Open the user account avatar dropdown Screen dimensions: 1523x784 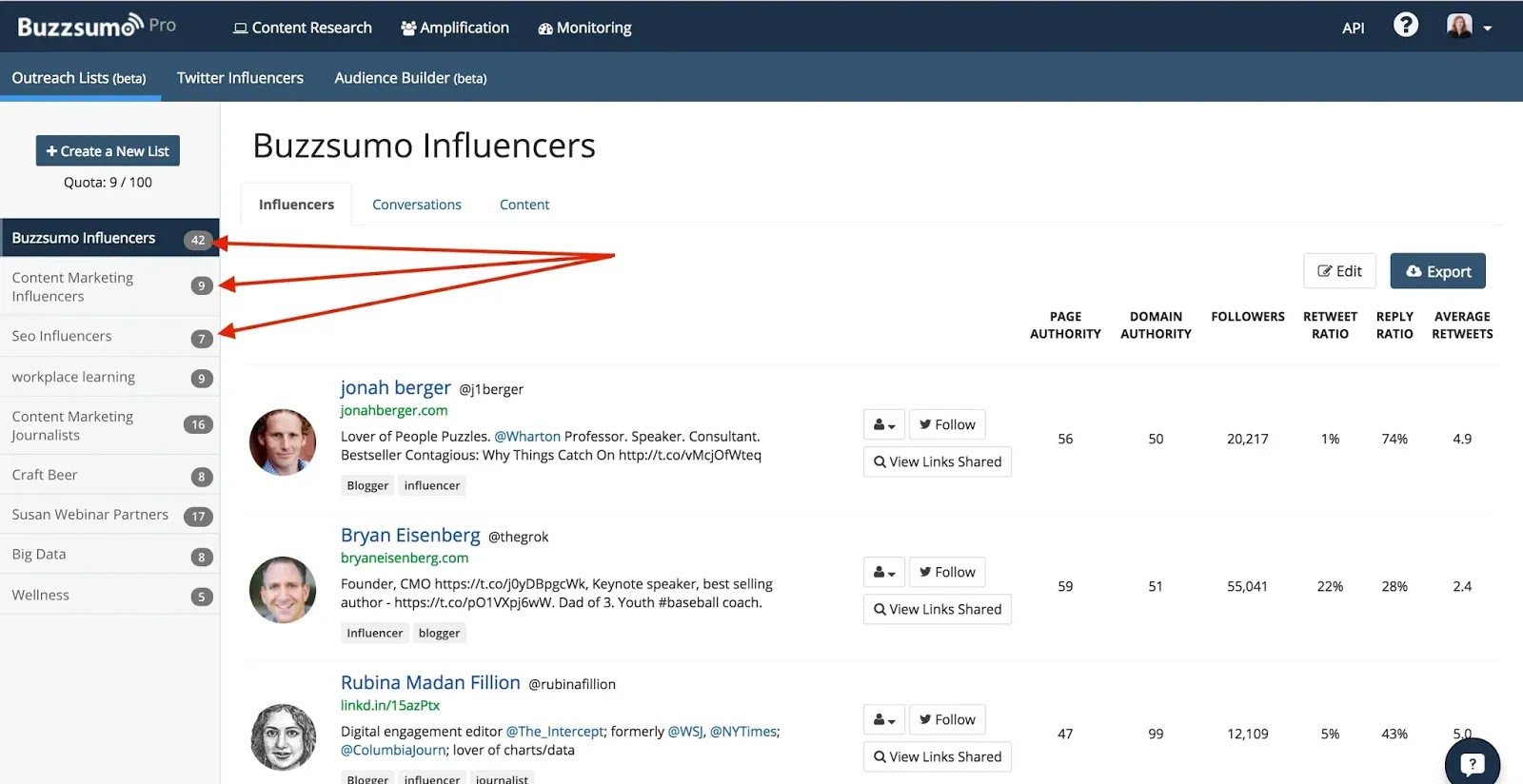coord(1468,27)
